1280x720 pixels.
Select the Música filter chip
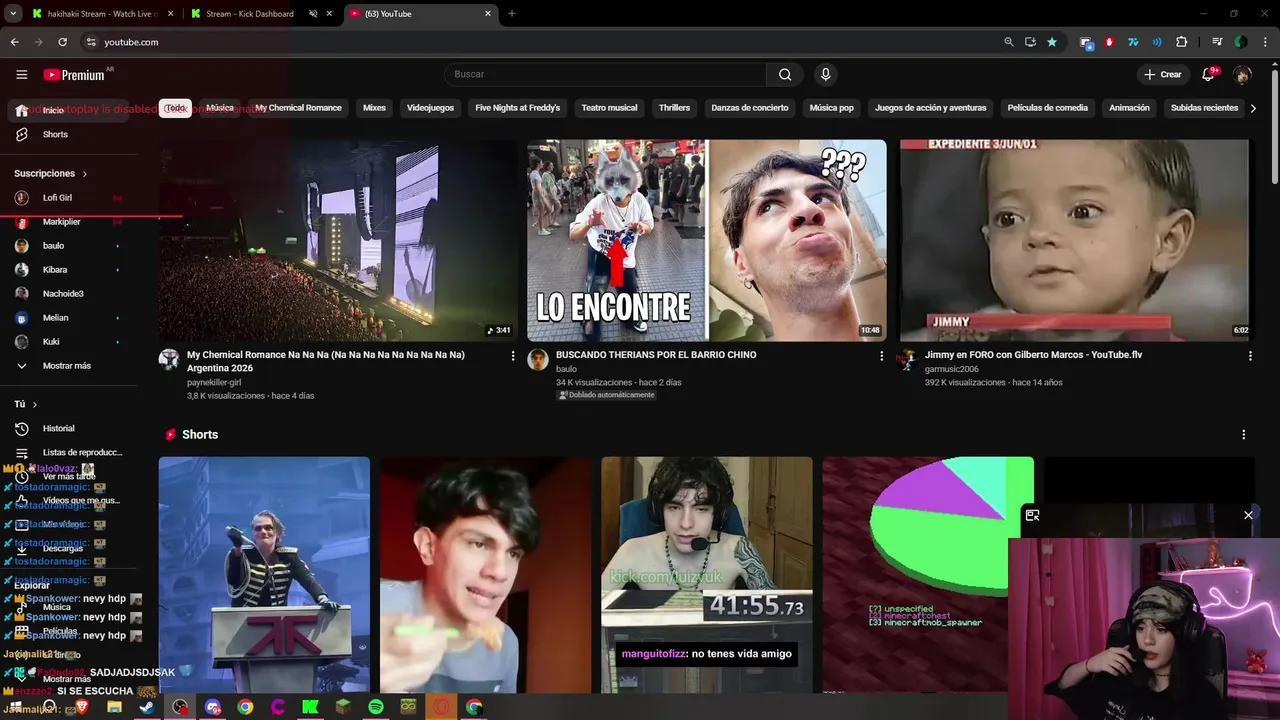220,108
